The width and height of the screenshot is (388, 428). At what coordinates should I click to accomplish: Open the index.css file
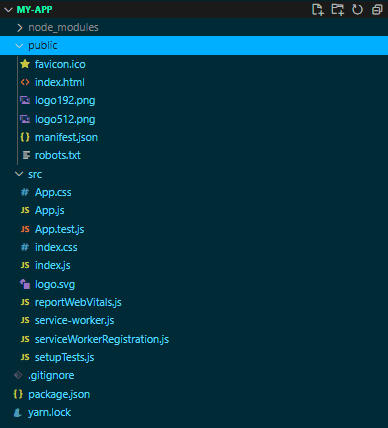pyautogui.click(x=56, y=247)
